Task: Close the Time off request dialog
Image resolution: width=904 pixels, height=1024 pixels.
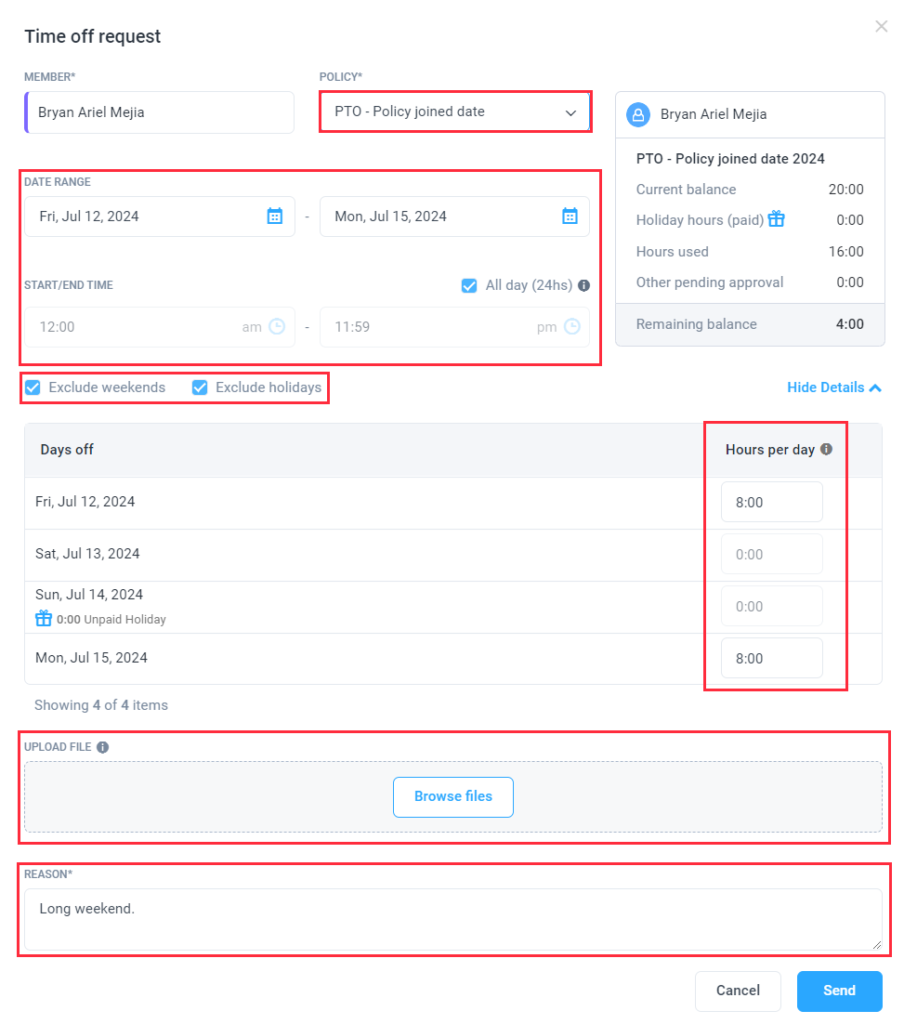Action: tap(881, 27)
